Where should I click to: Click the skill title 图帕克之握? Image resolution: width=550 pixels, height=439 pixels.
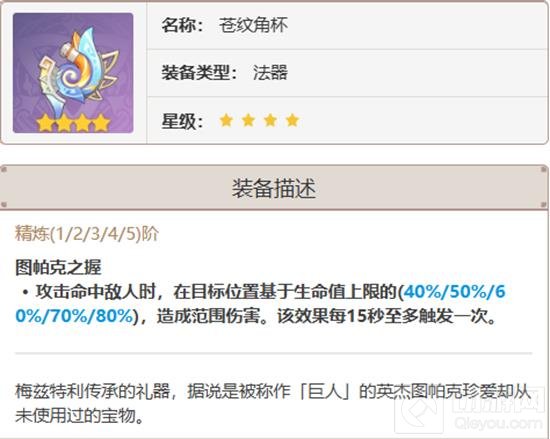pos(58,268)
